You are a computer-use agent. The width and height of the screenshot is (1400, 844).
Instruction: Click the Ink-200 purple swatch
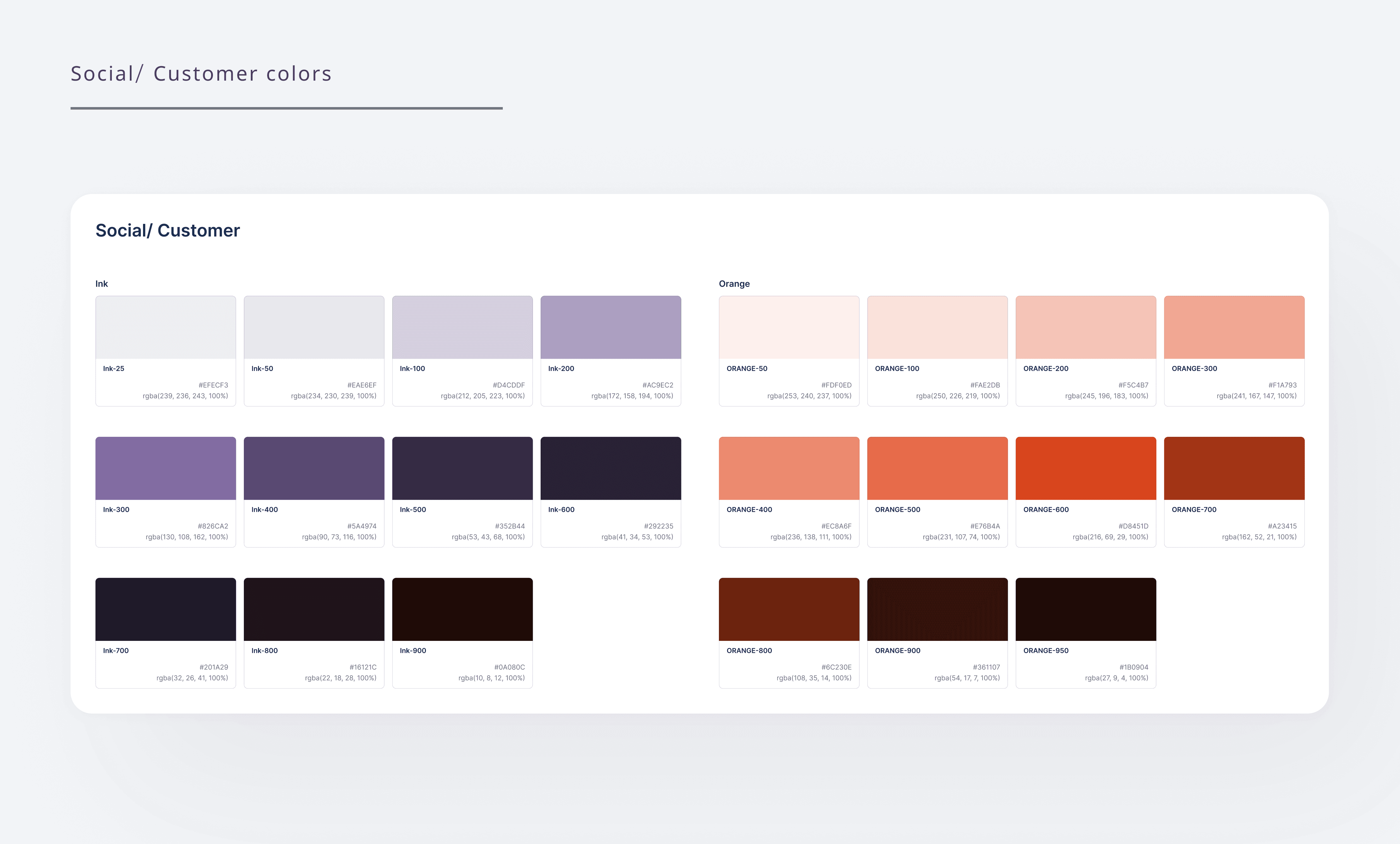point(610,327)
